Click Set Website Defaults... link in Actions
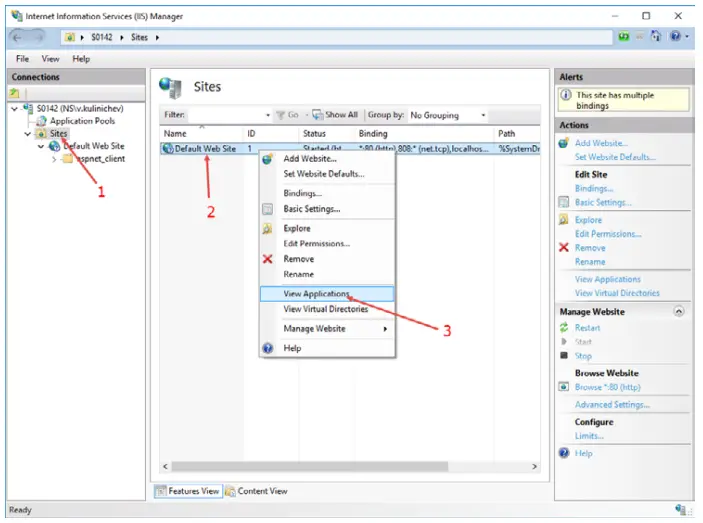The image size is (703, 523). (615, 157)
